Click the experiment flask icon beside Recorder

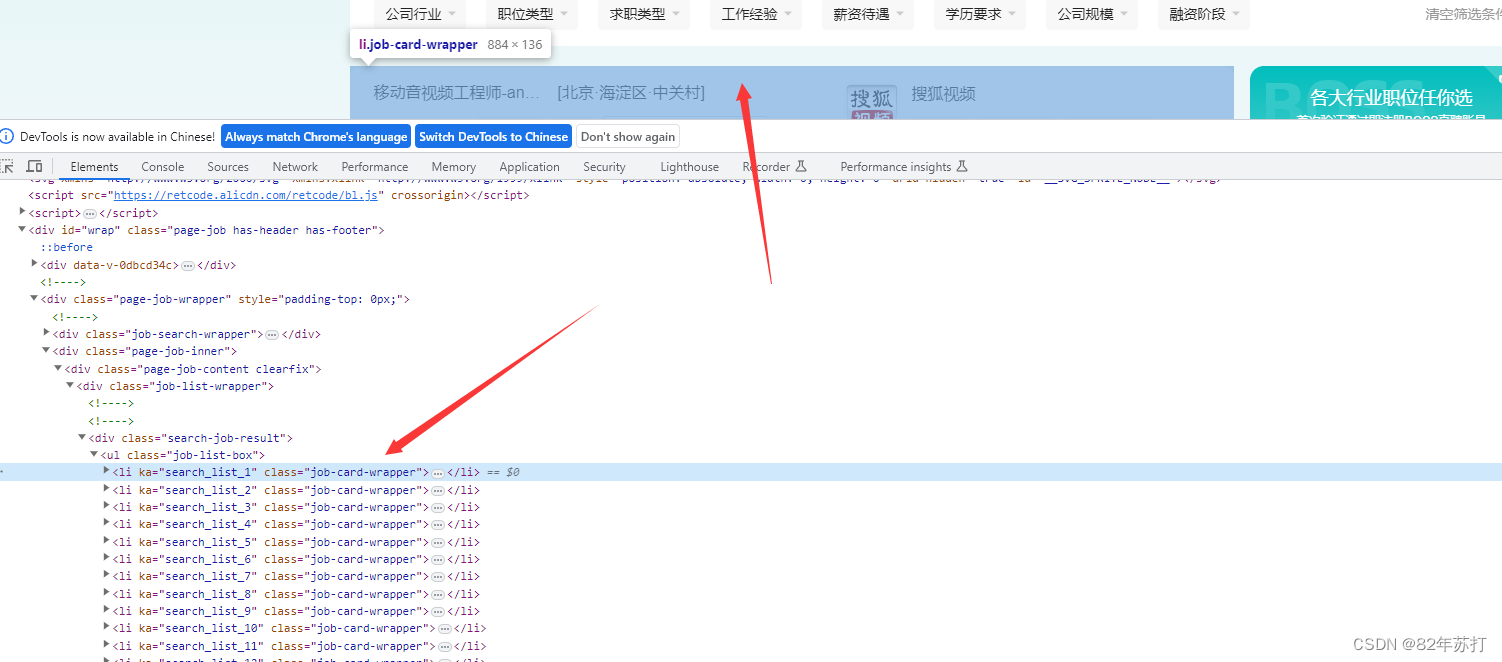[803, 165]
